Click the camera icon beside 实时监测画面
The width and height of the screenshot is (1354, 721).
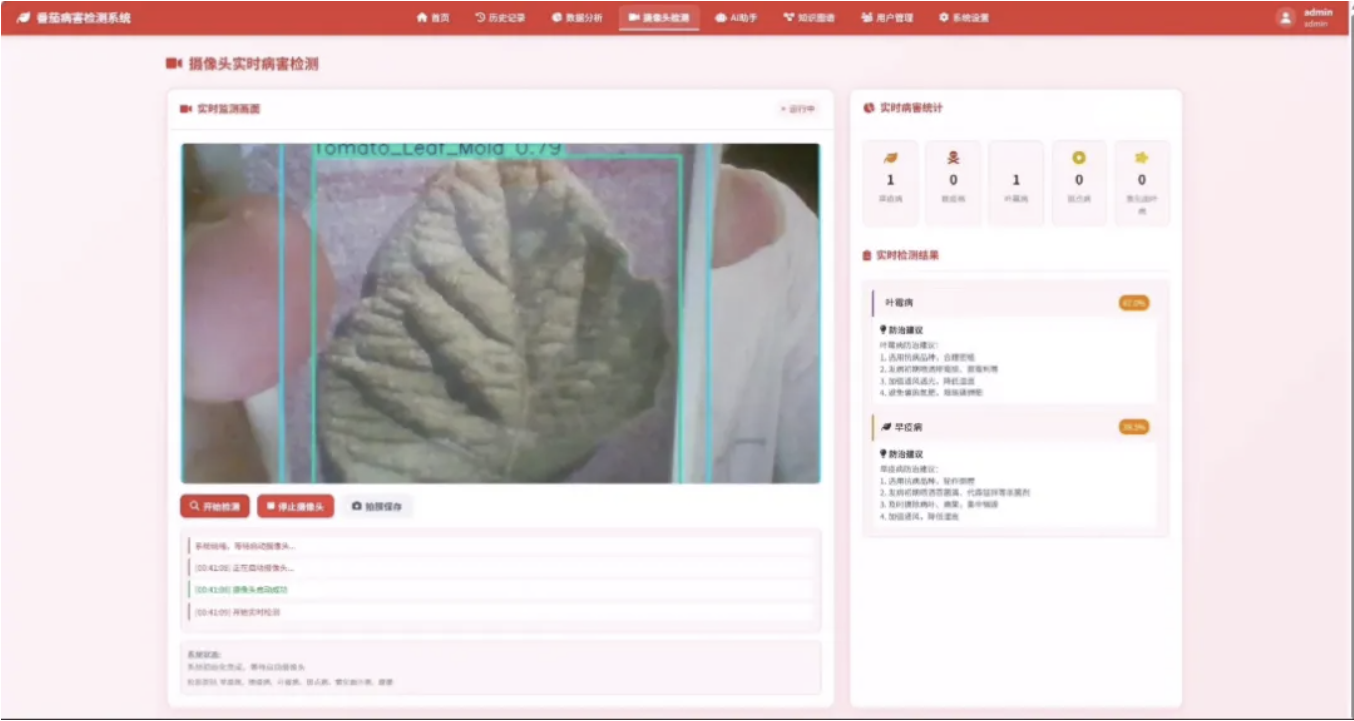tap(185, 109)
